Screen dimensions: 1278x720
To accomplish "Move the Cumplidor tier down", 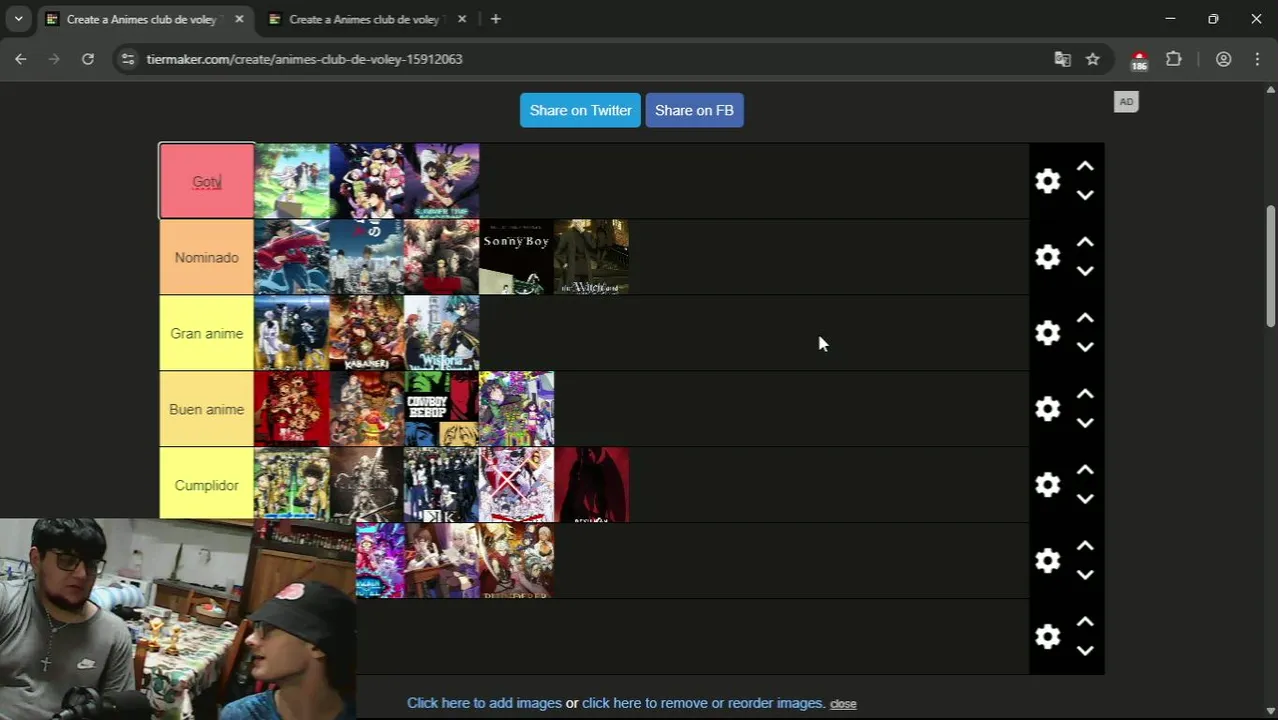I will [x=1085, y=499].
